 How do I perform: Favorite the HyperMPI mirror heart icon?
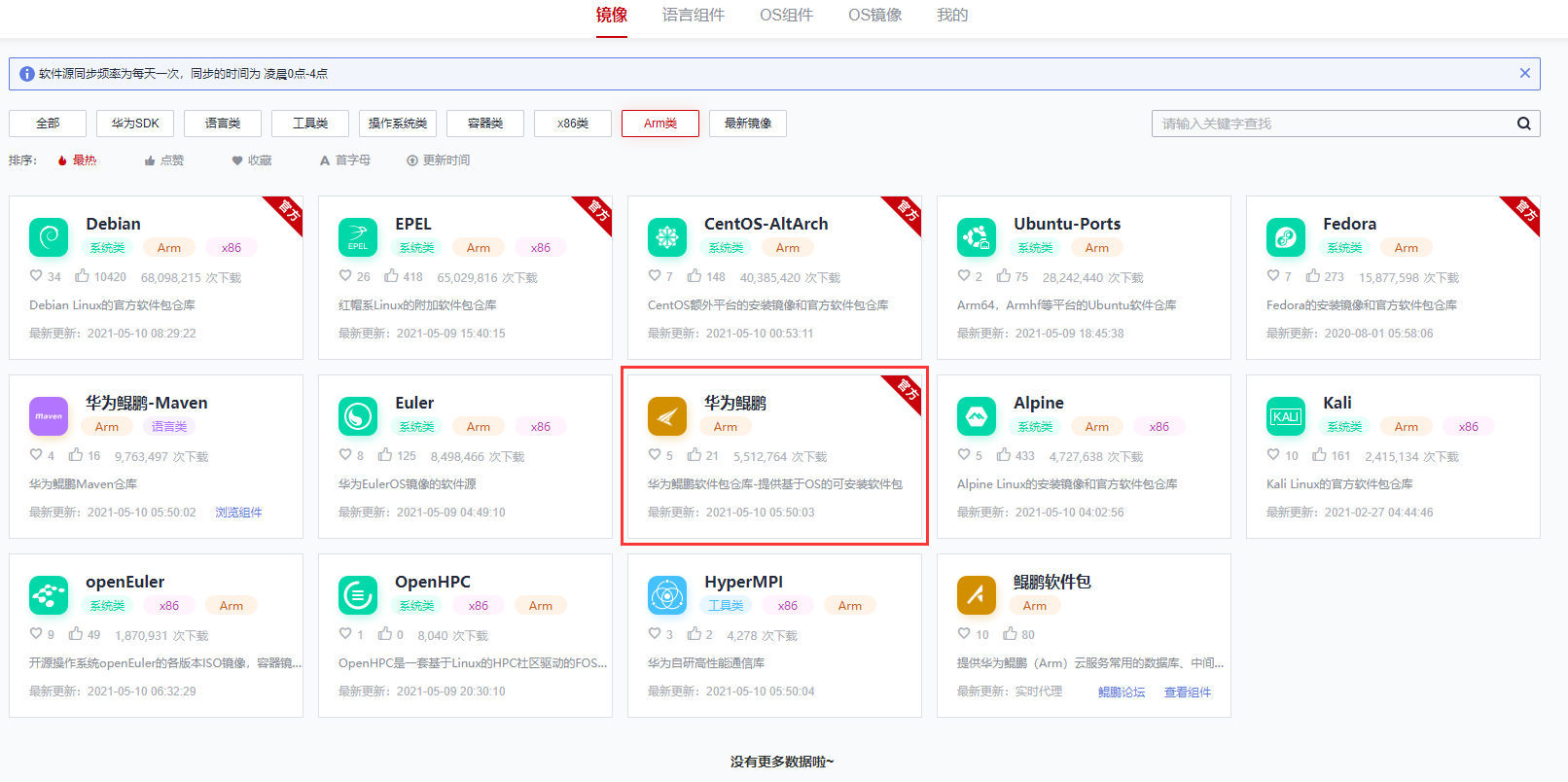[655, 634]
